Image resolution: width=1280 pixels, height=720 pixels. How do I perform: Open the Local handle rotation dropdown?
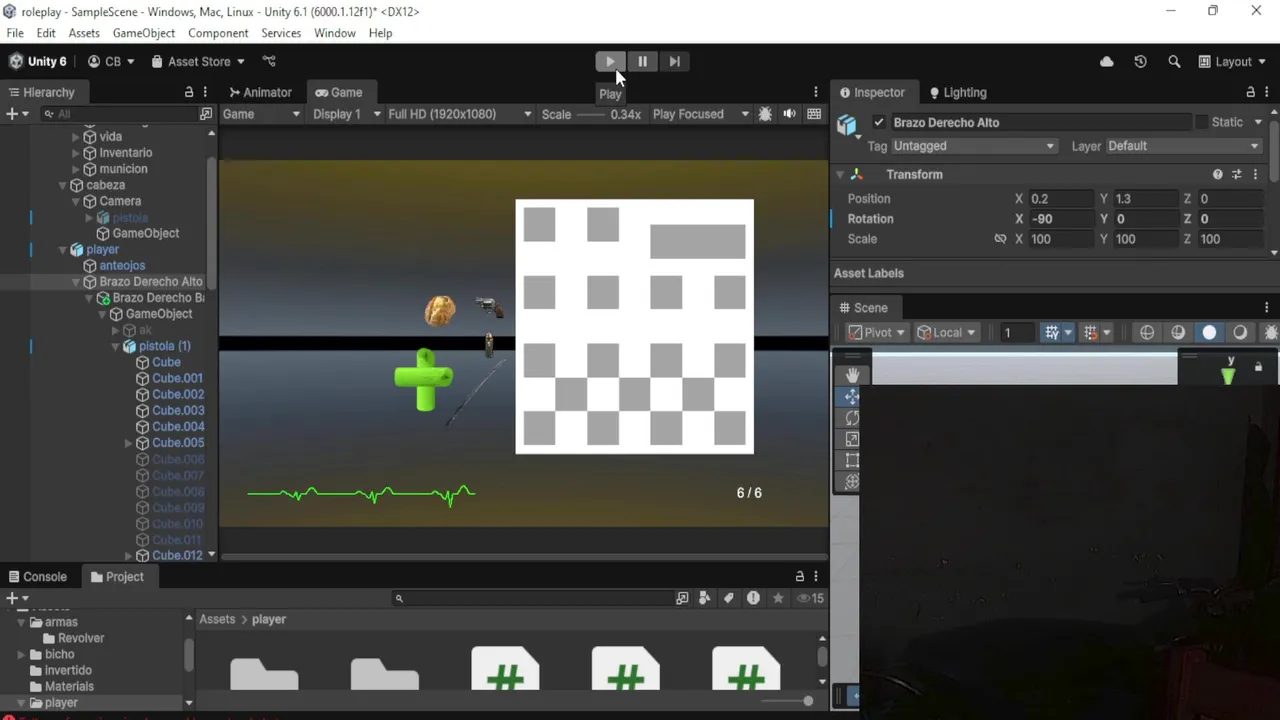[x=947, y=333]
